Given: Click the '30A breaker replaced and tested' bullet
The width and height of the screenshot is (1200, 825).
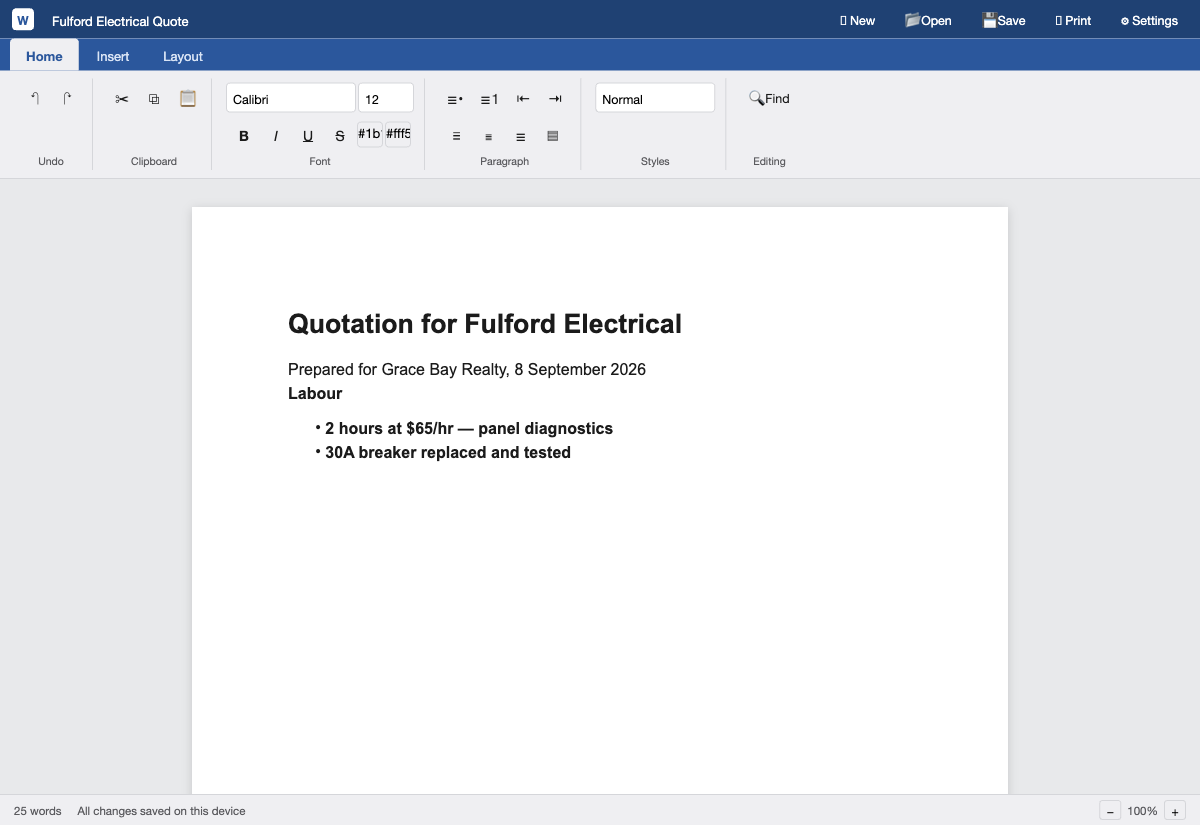Looking at the screenshot, I should (448, 452).
